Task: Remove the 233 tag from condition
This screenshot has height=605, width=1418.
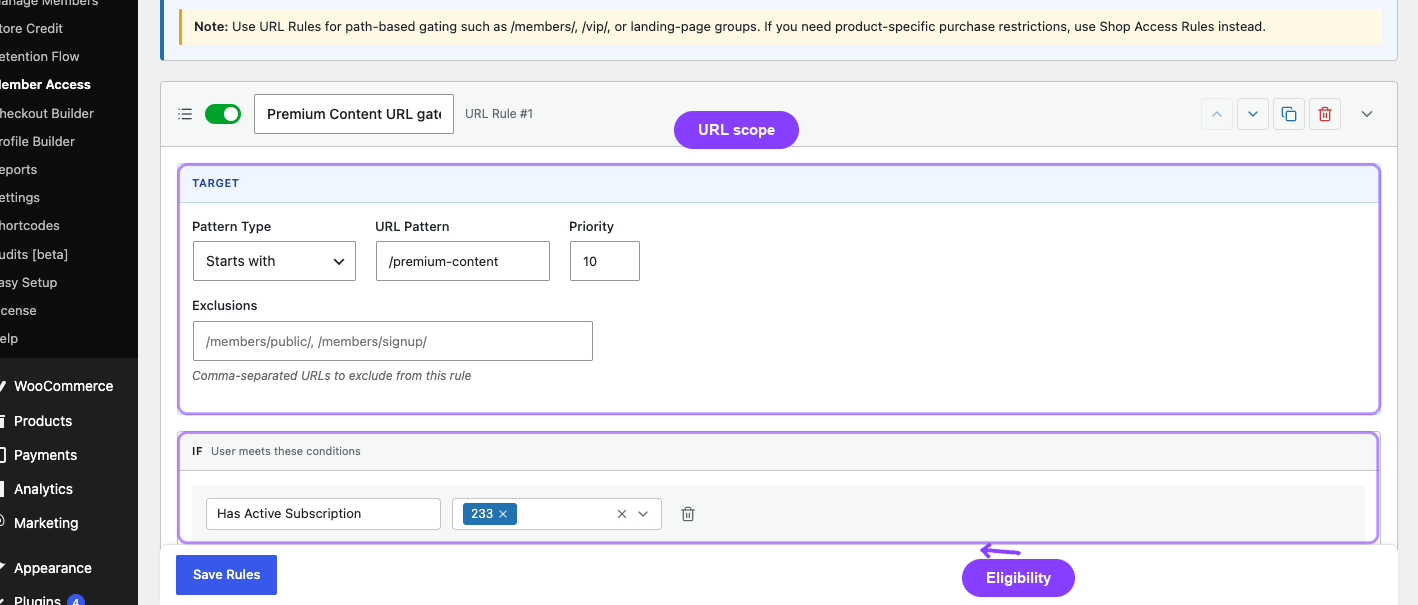Action: click(503, 514)
